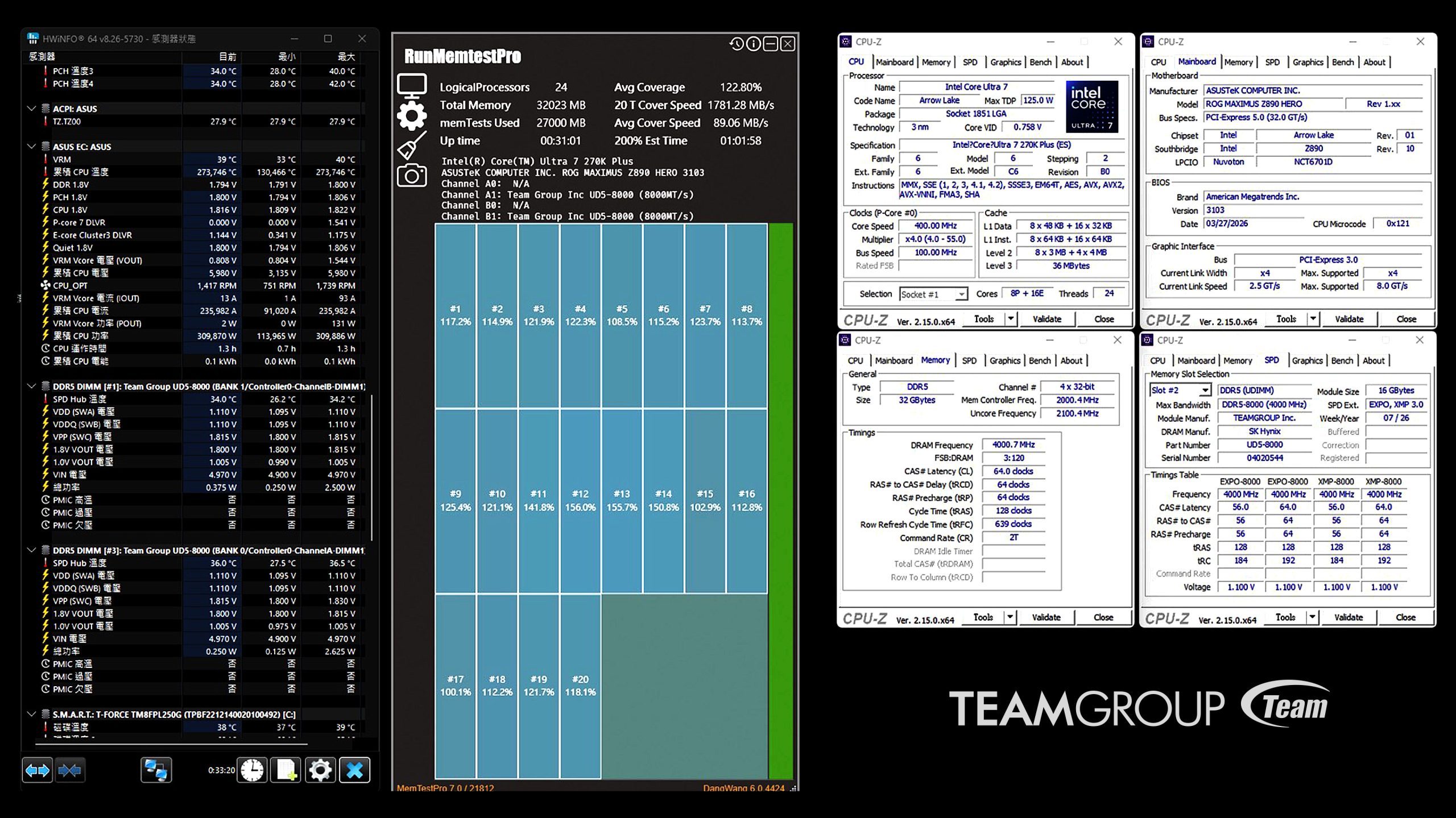This screenshot has height=818, width=1456.
Task: Click Validate button in CPU-tab window
Action: [x=1047, y=319]
